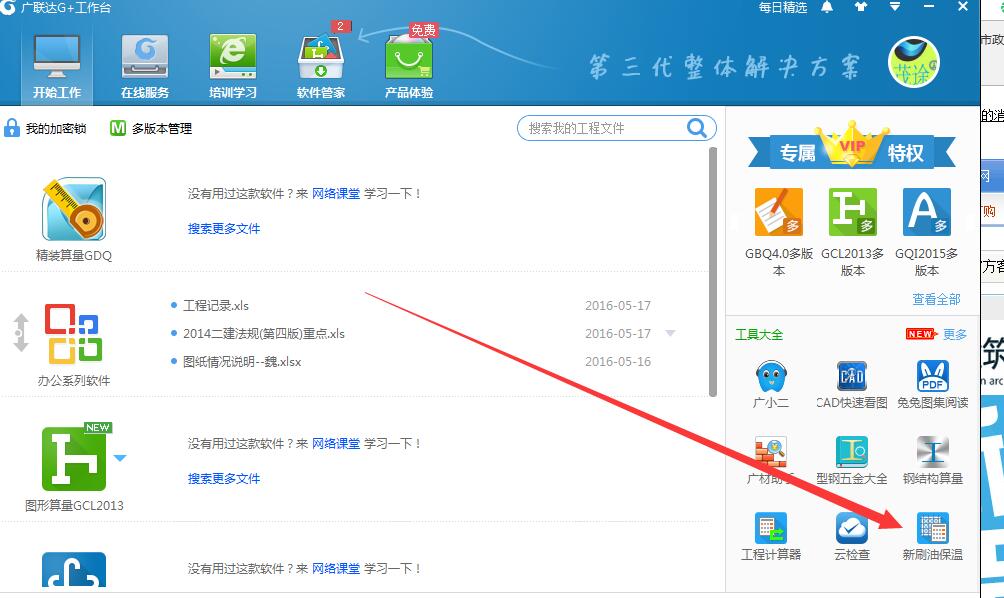Open file 2014二建法规(第四版)重点.xls
Image resolution: width=1004 pixels, height=598 pixels.
pyautogui.click(x=264, y=334)
